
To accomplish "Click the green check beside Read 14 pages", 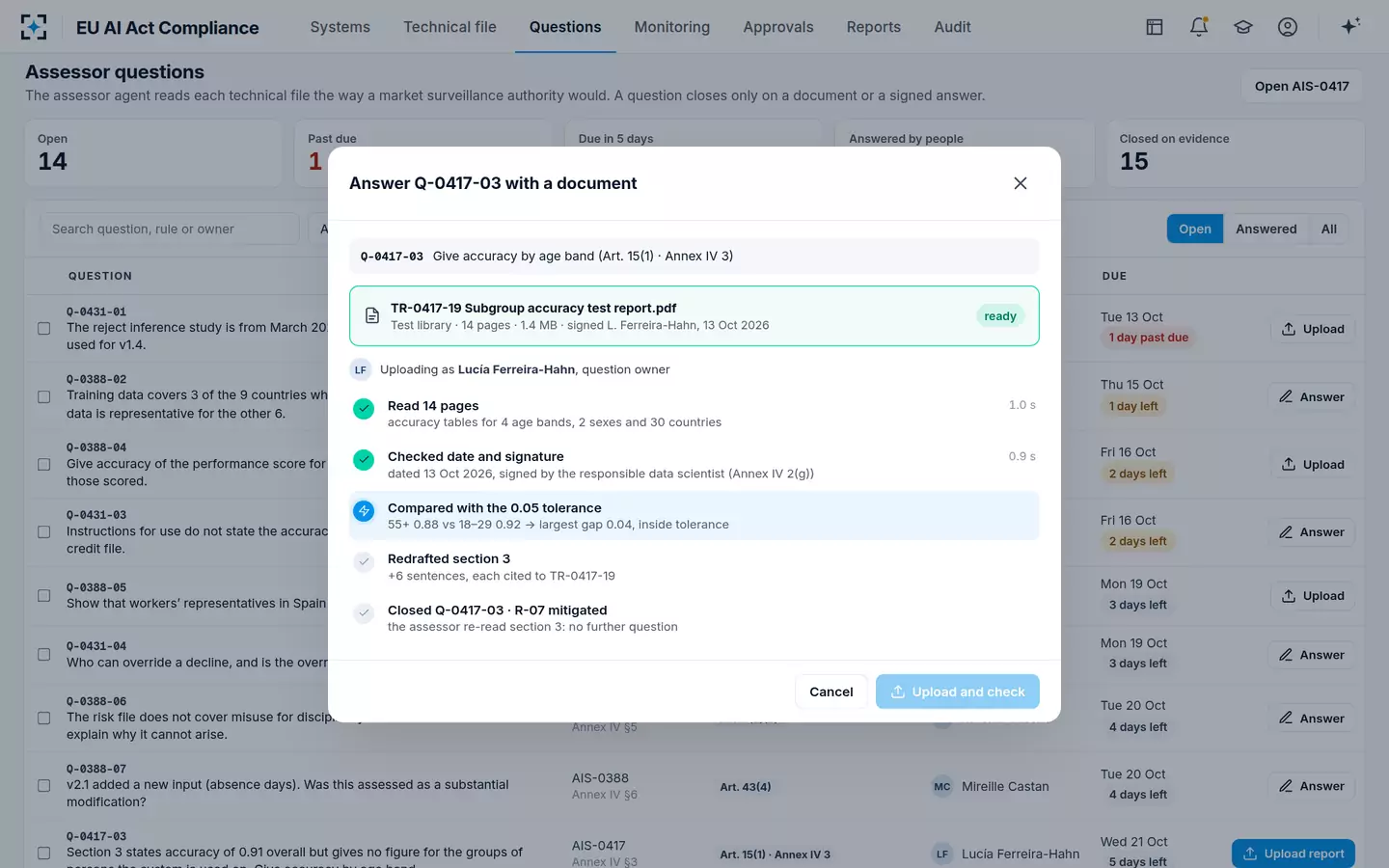I will pos(364,409).
